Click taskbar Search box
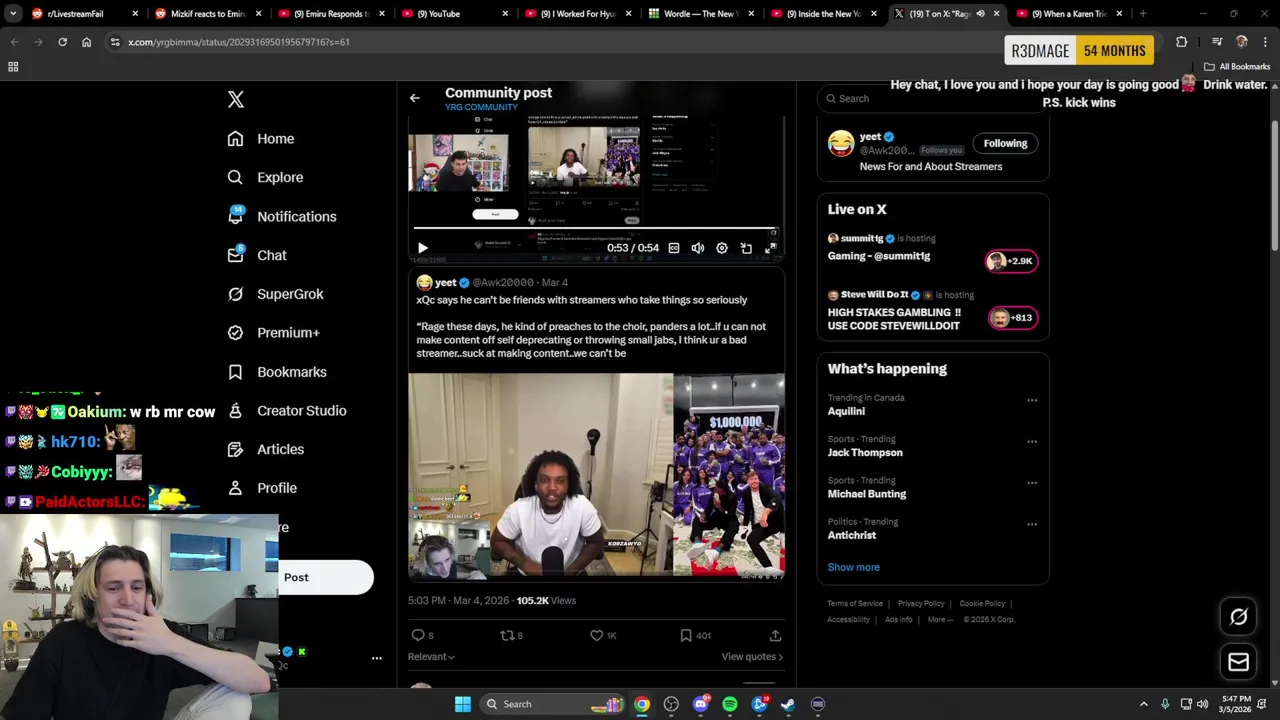 pyautogui.click(x=552, y=704)
